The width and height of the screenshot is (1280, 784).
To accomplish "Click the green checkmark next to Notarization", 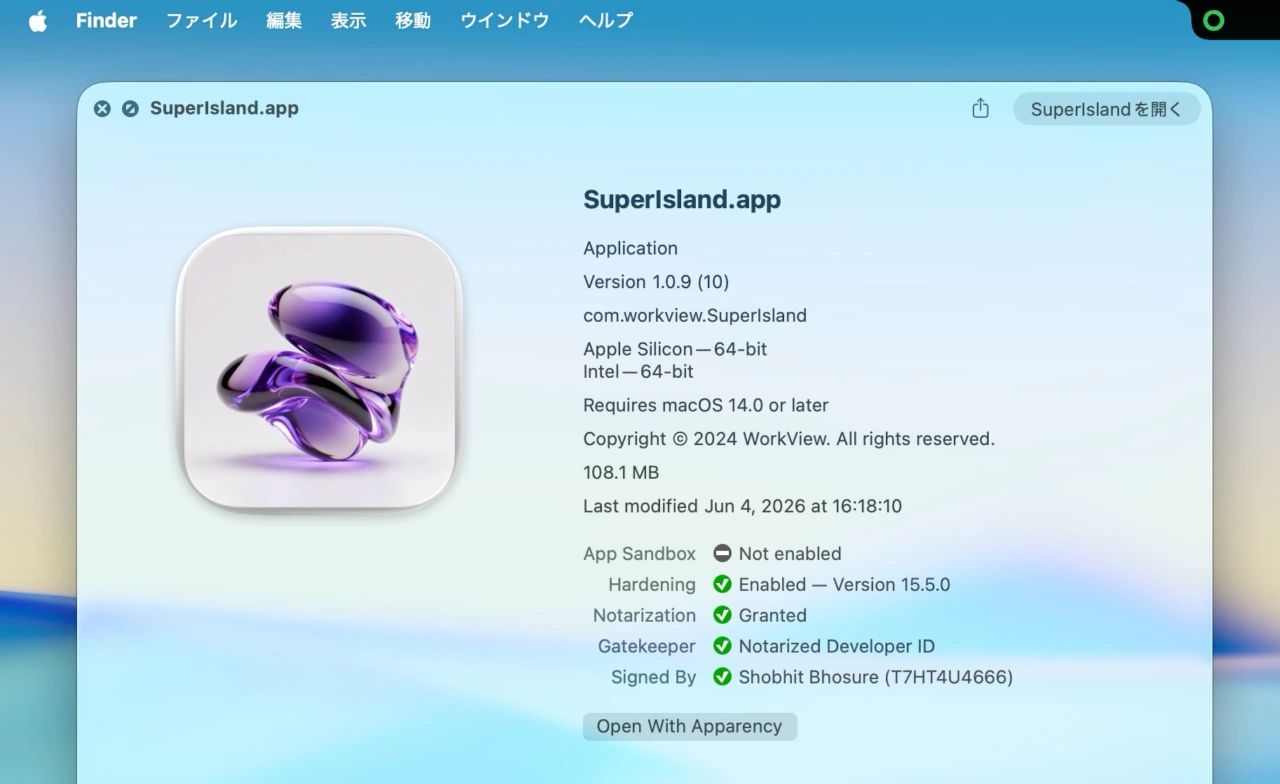I will tap(722, 615).
